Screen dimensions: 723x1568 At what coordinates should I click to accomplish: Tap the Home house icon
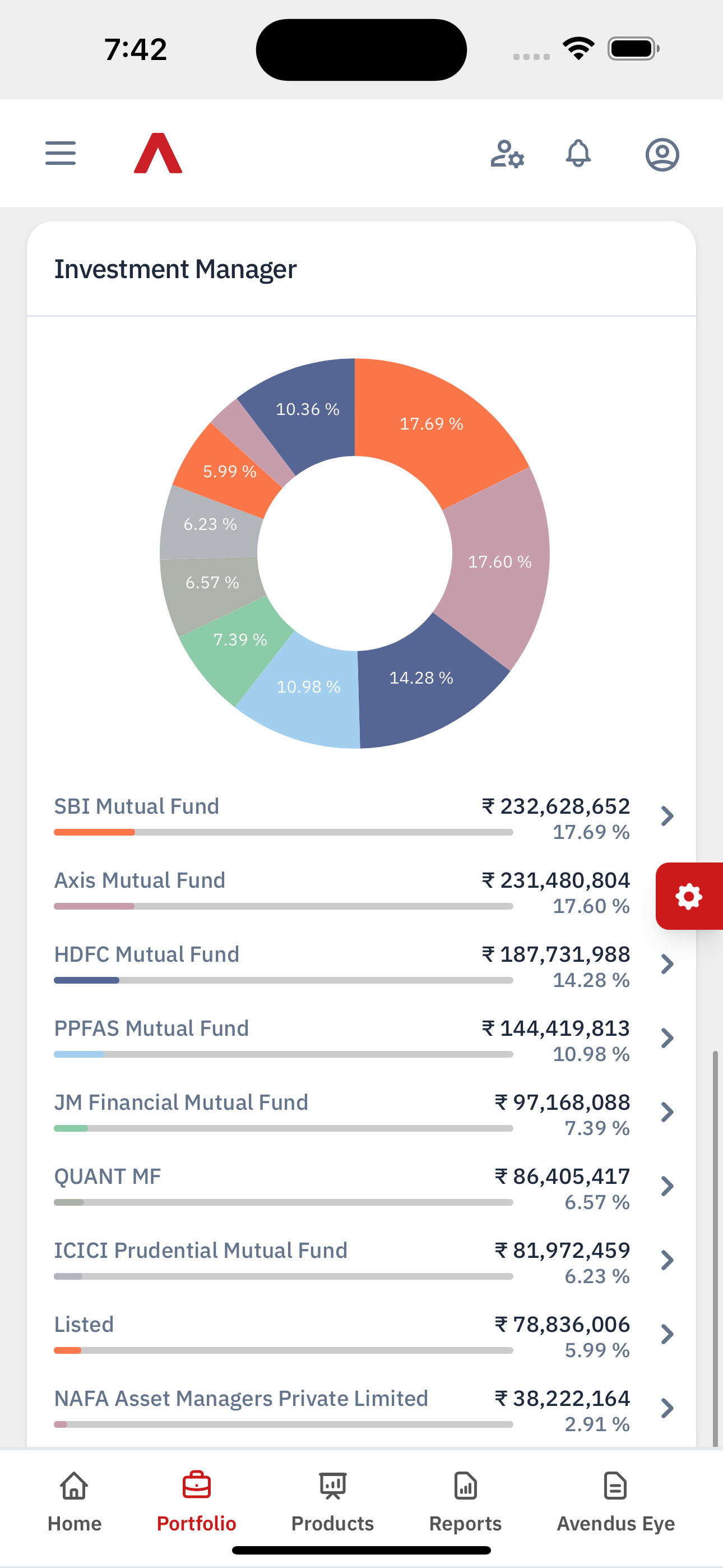(x=74, y=1486)
